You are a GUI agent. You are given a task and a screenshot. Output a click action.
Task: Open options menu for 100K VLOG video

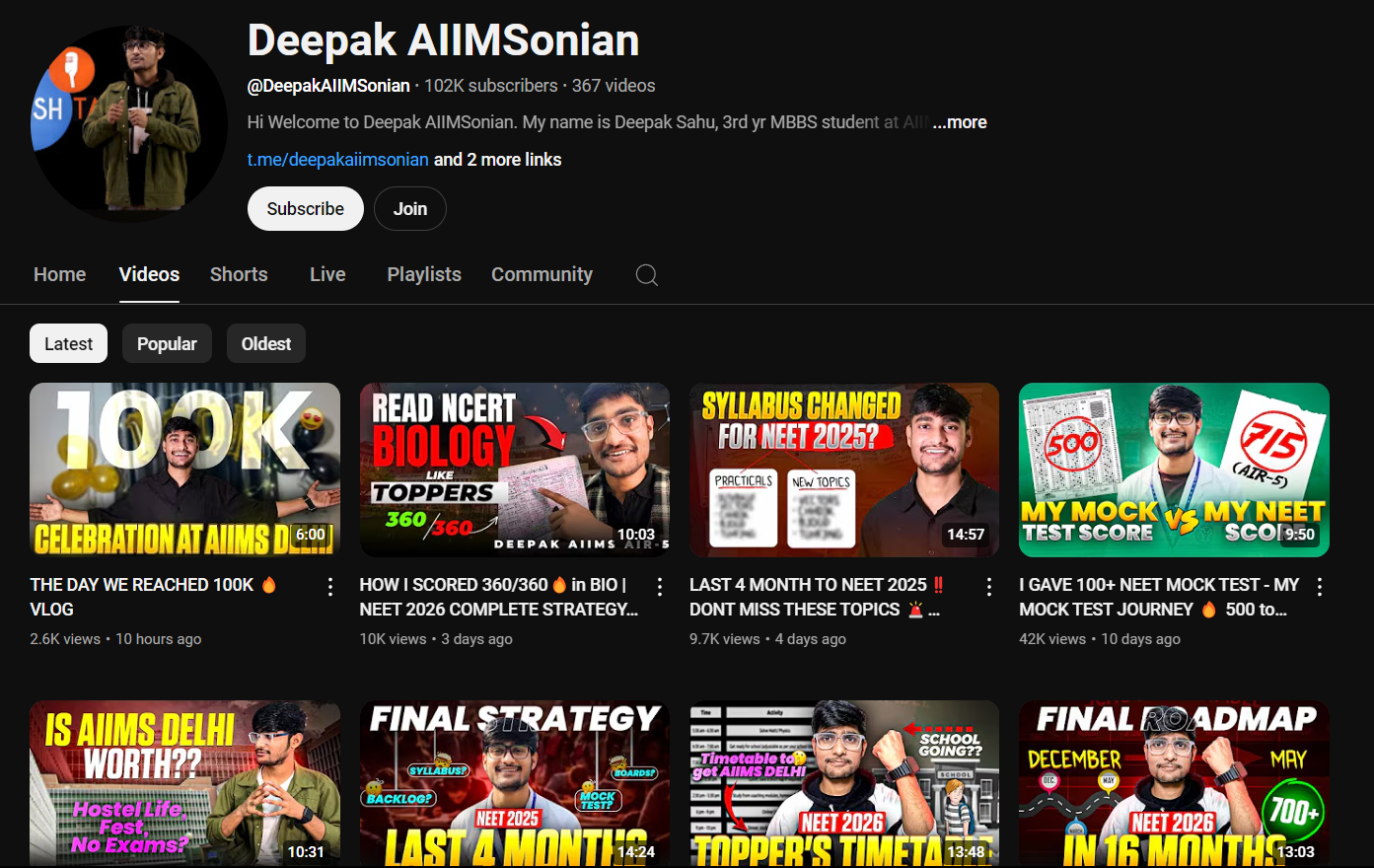point(329,587)
